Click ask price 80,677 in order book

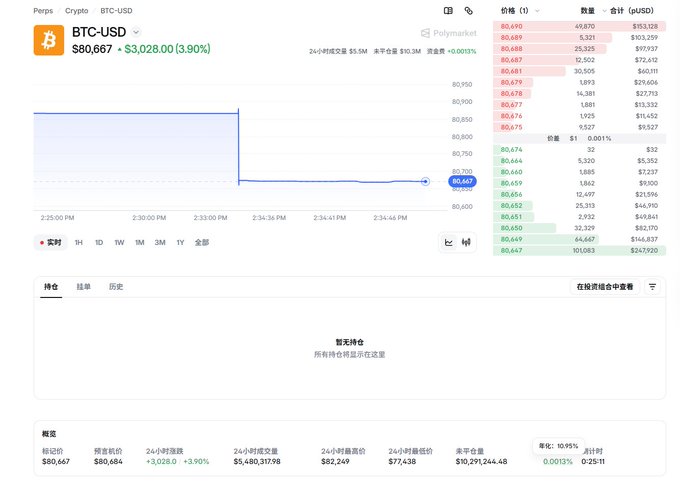pos(511,105)
